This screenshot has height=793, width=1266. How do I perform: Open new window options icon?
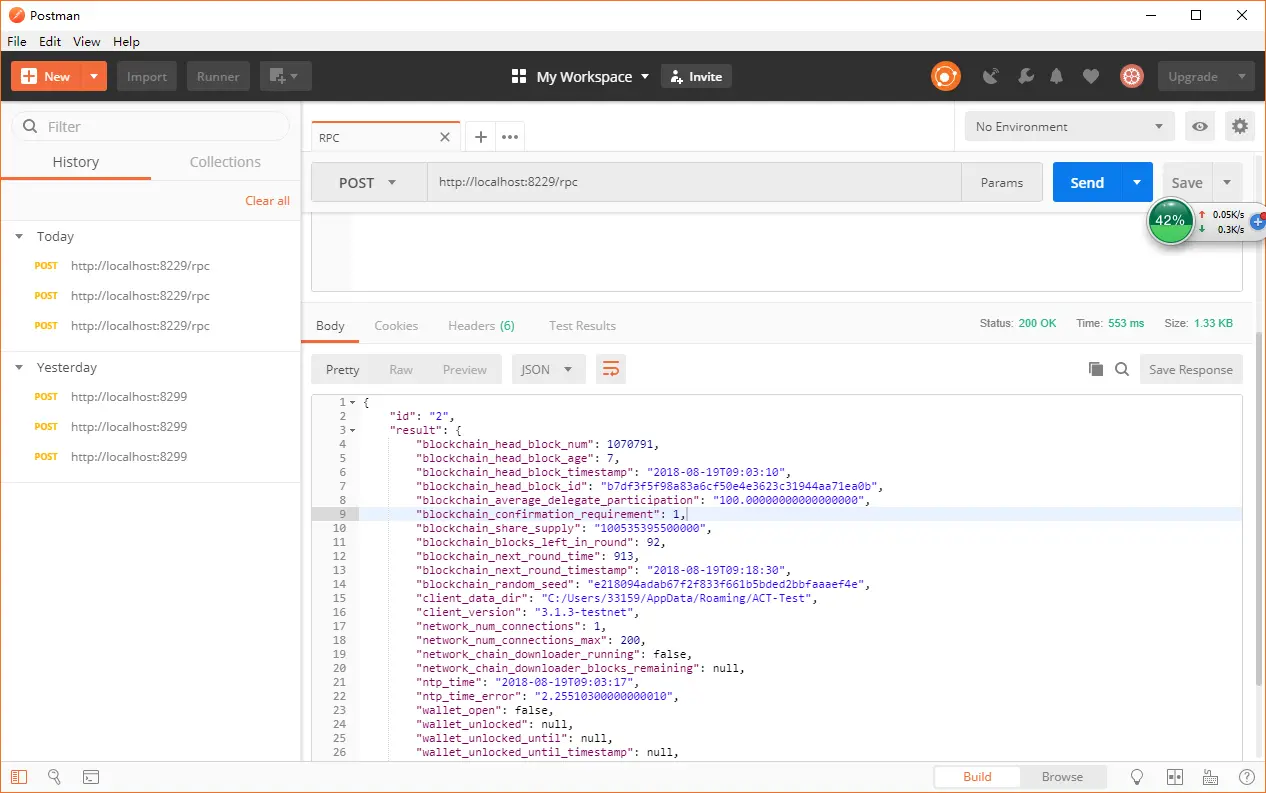click(x=286, y=76)
